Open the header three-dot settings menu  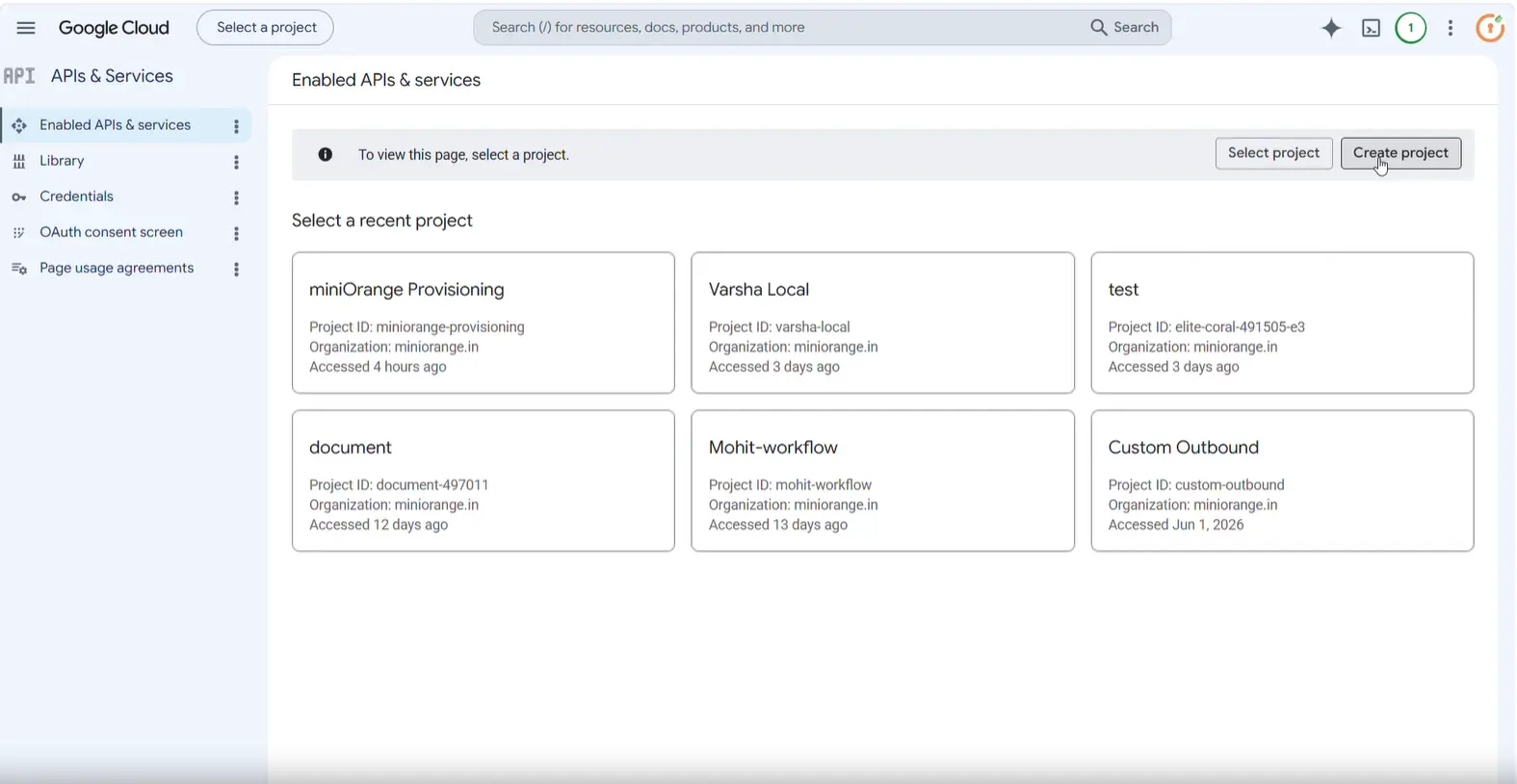click(x=1451, y=28)
